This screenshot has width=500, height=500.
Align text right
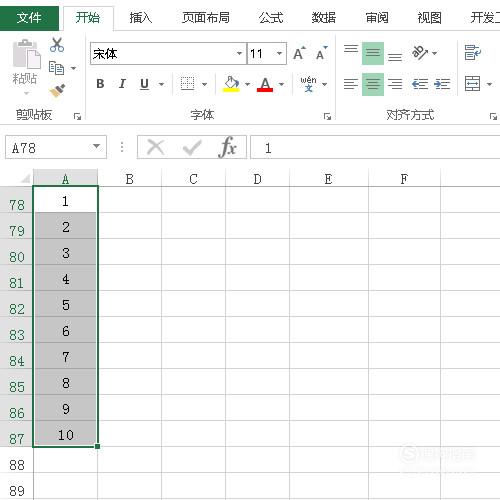click(x=395, y=84)
